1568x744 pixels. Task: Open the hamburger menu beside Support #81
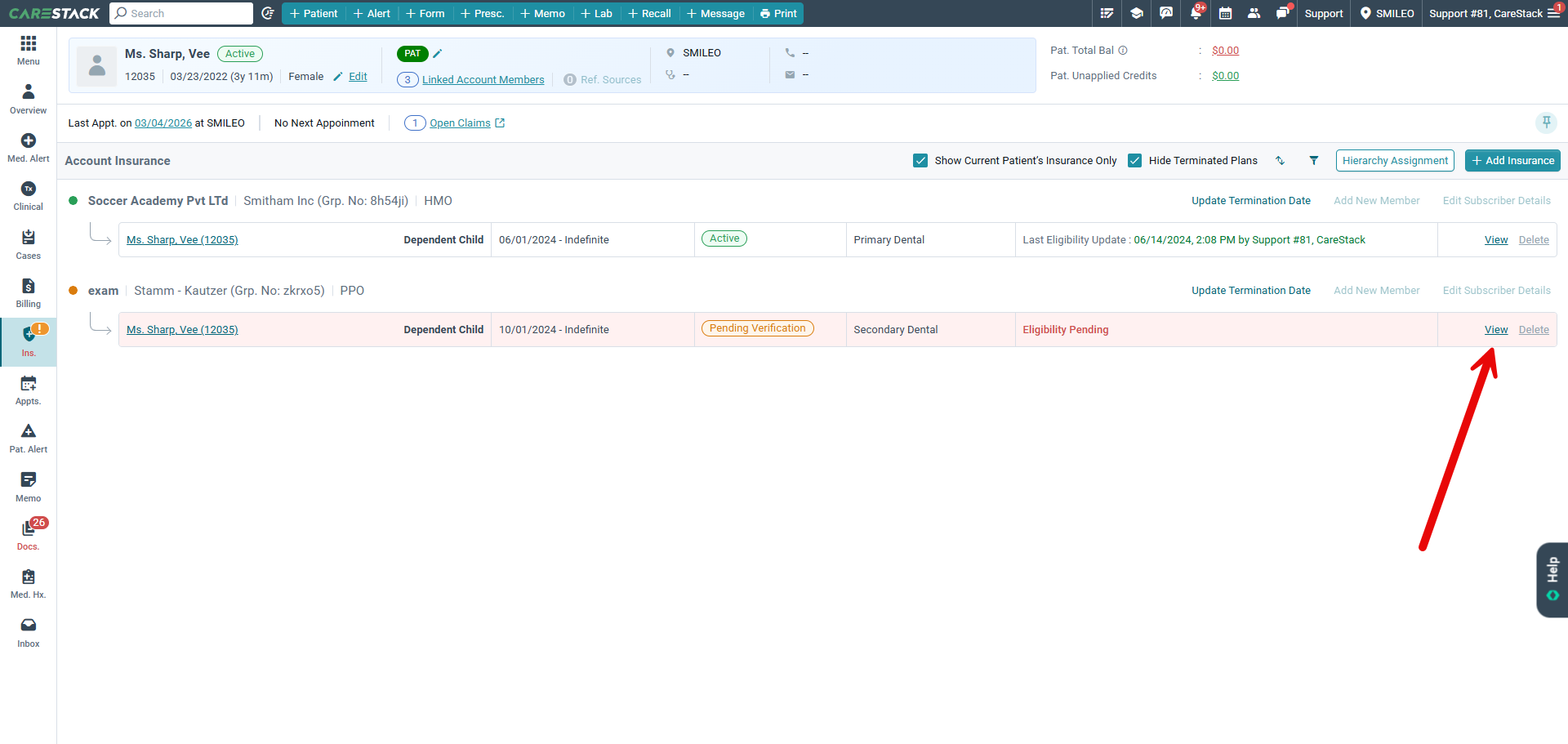(x=1553, y=13)
